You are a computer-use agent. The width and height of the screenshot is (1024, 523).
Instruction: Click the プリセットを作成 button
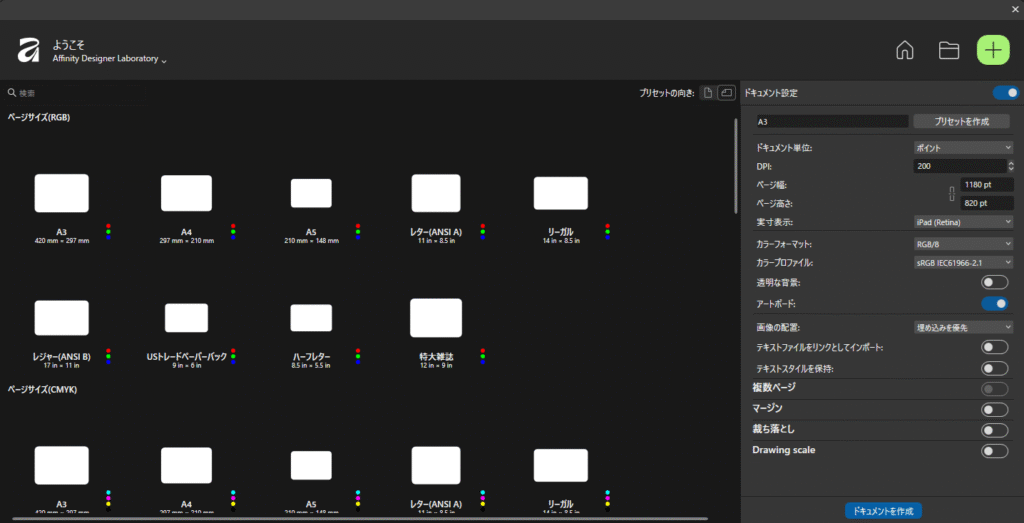pos(961,121)
